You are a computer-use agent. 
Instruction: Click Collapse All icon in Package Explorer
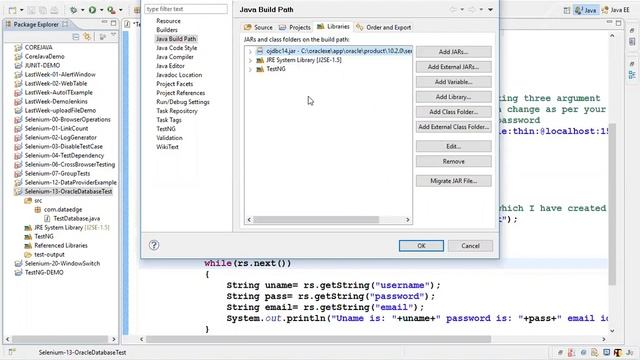(x=76, y=37)
